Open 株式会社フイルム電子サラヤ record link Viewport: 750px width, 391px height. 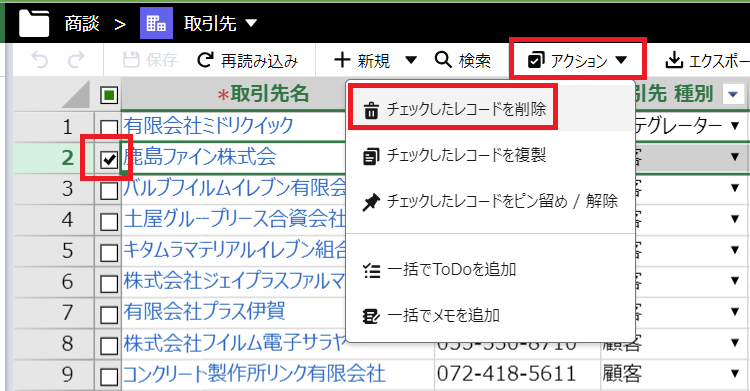point(234,343)
